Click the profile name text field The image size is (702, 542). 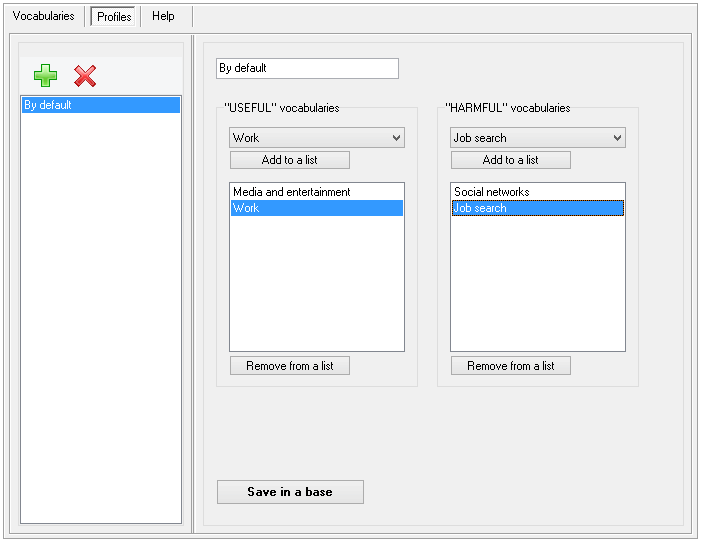click(307, 68)
